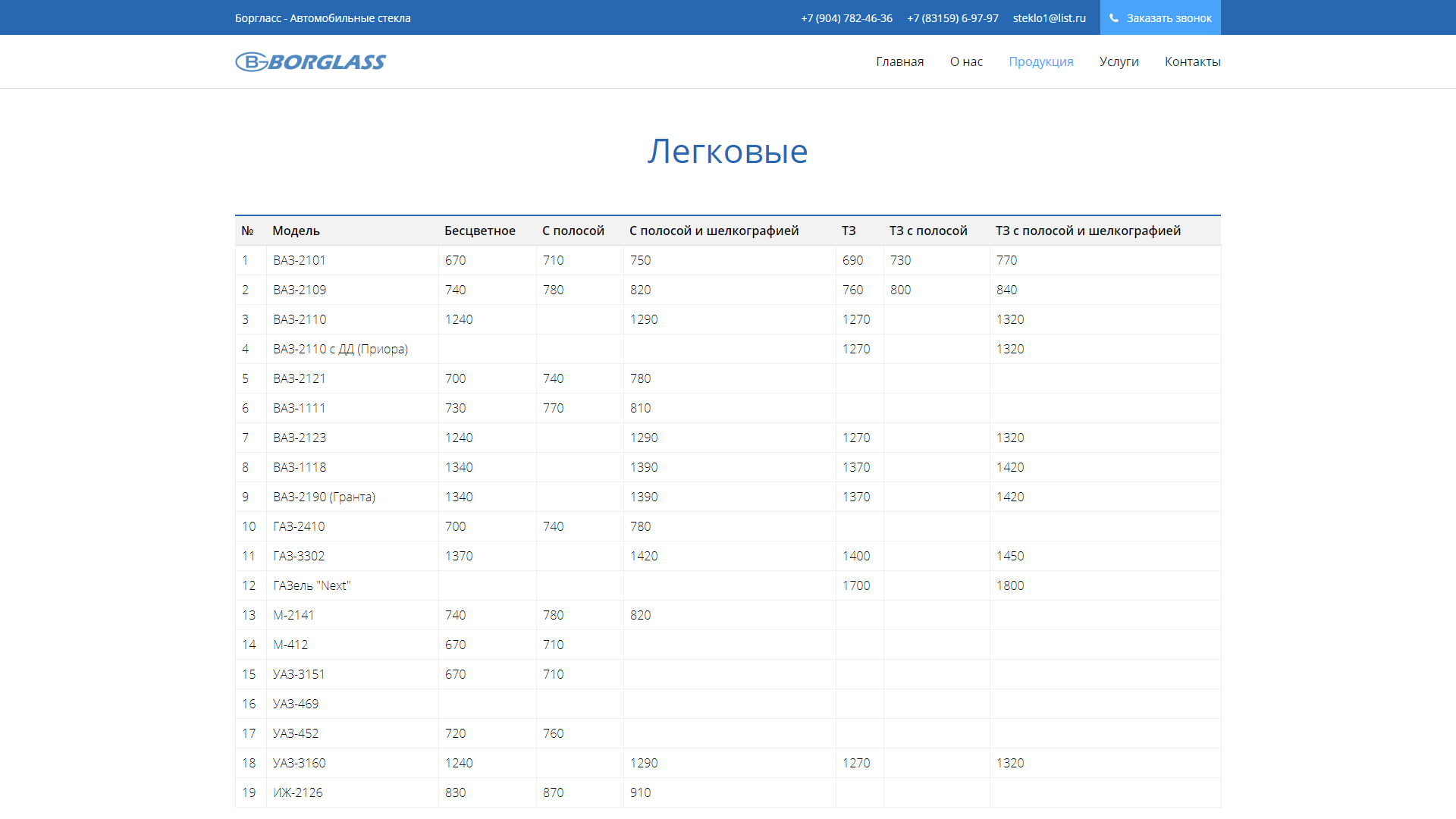Click phone number +7 (83159) 6-97-97

coord(952,18)
